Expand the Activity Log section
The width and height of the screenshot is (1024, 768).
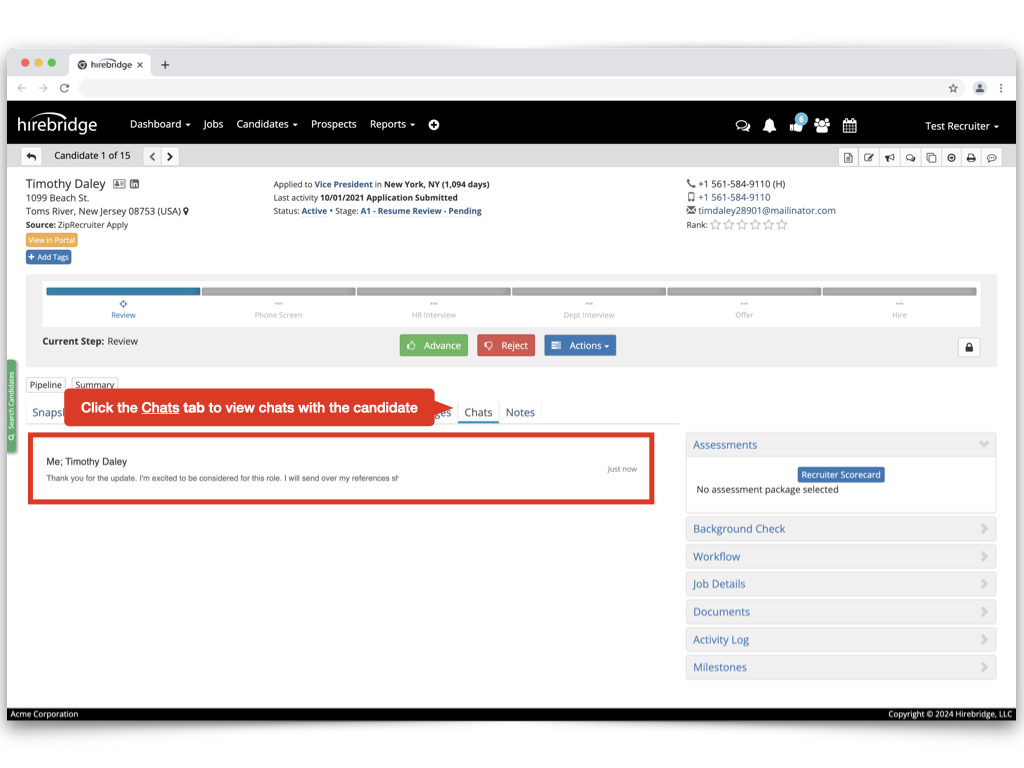click(x=840, y=640)
